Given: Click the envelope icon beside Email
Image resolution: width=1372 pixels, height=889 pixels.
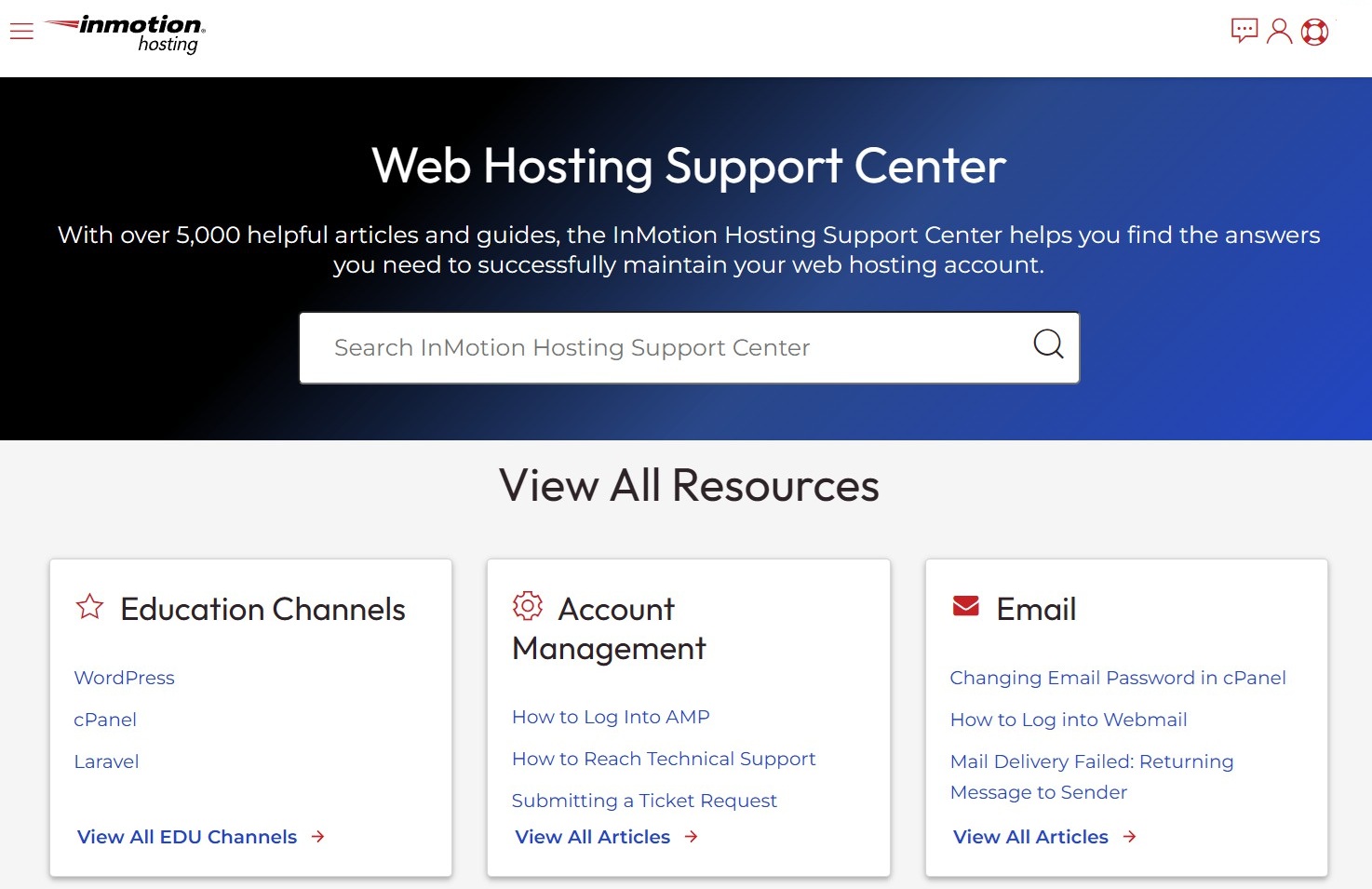Looking at the screenshot, I should click(965, 605).
